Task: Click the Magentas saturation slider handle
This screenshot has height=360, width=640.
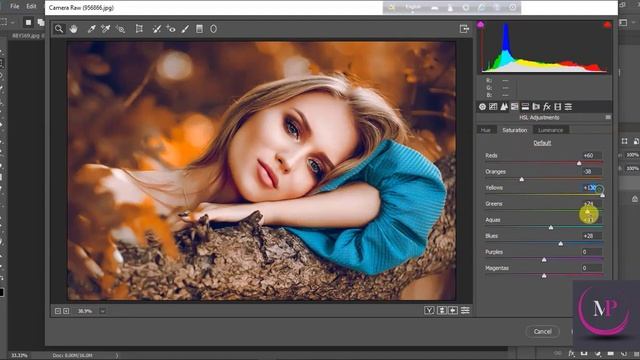Action: (544, 276)
